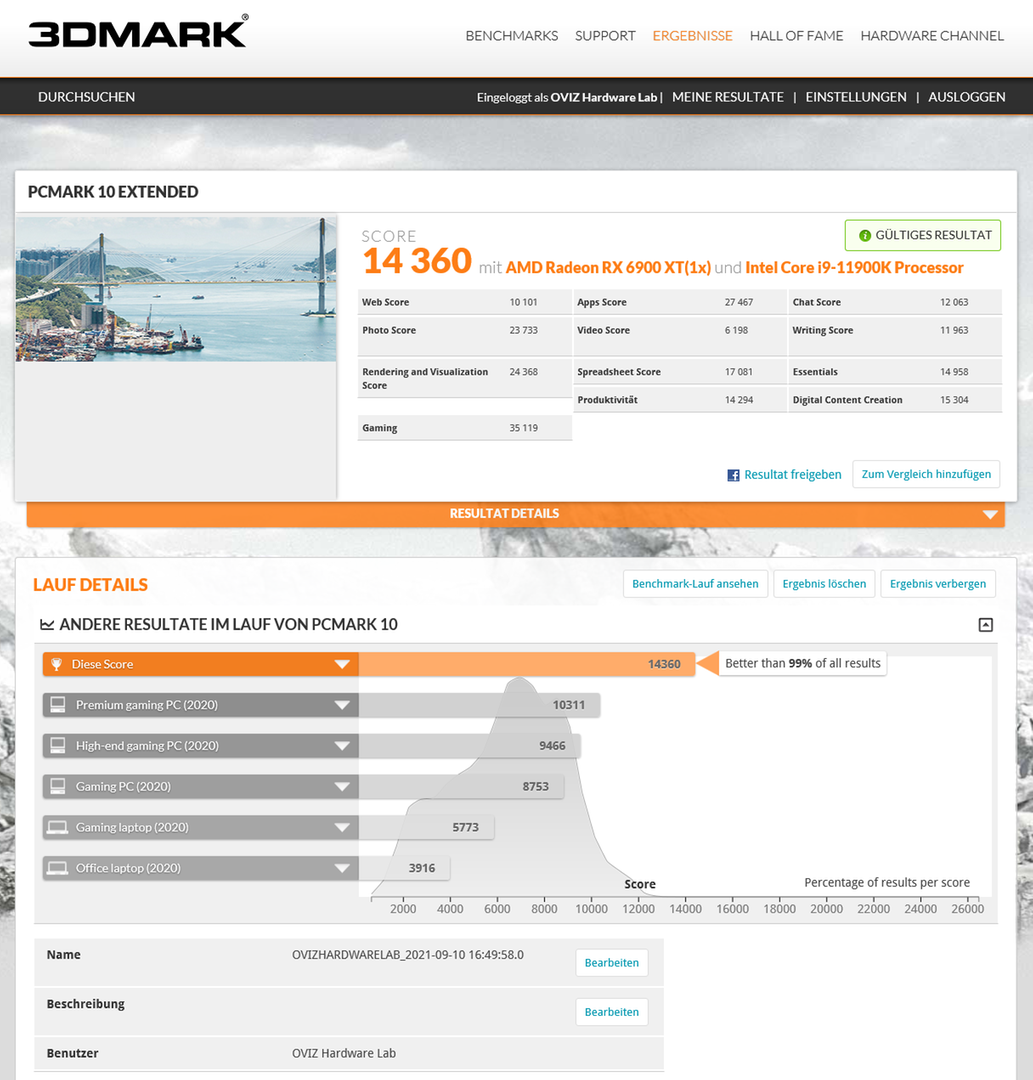Expand the Gaming PC (2020) dropdown
1033x1080 pixels.
[342, 787]
